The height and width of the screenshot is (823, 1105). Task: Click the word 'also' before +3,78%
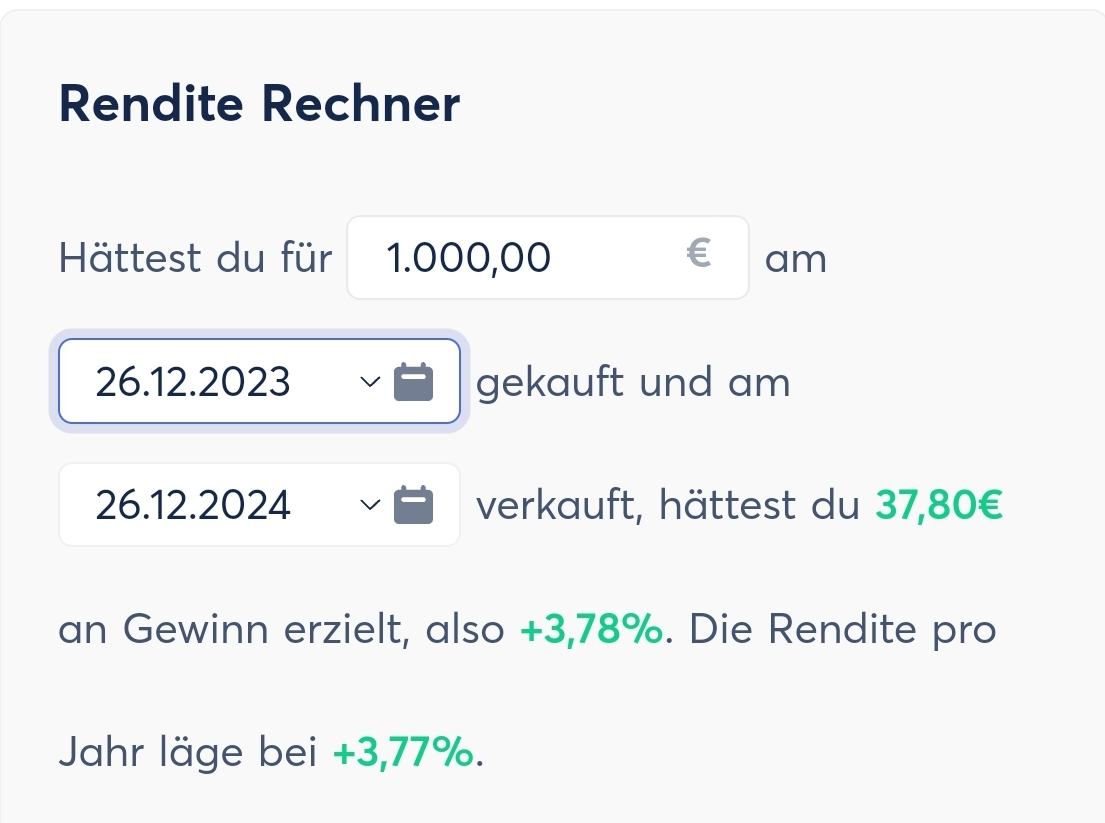(x=465, y=630)
